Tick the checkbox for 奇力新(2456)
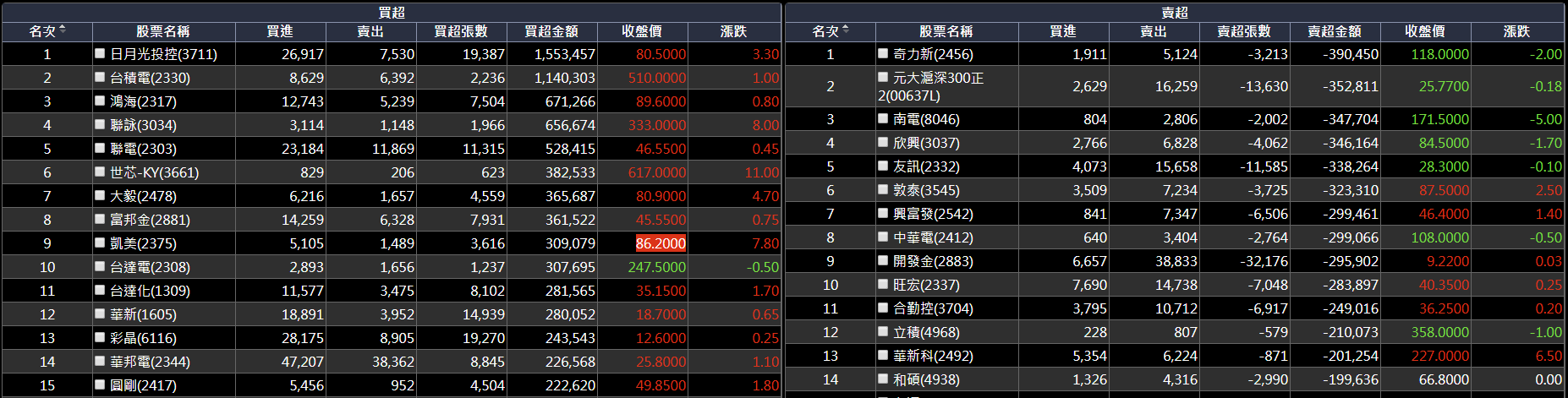 883,53
